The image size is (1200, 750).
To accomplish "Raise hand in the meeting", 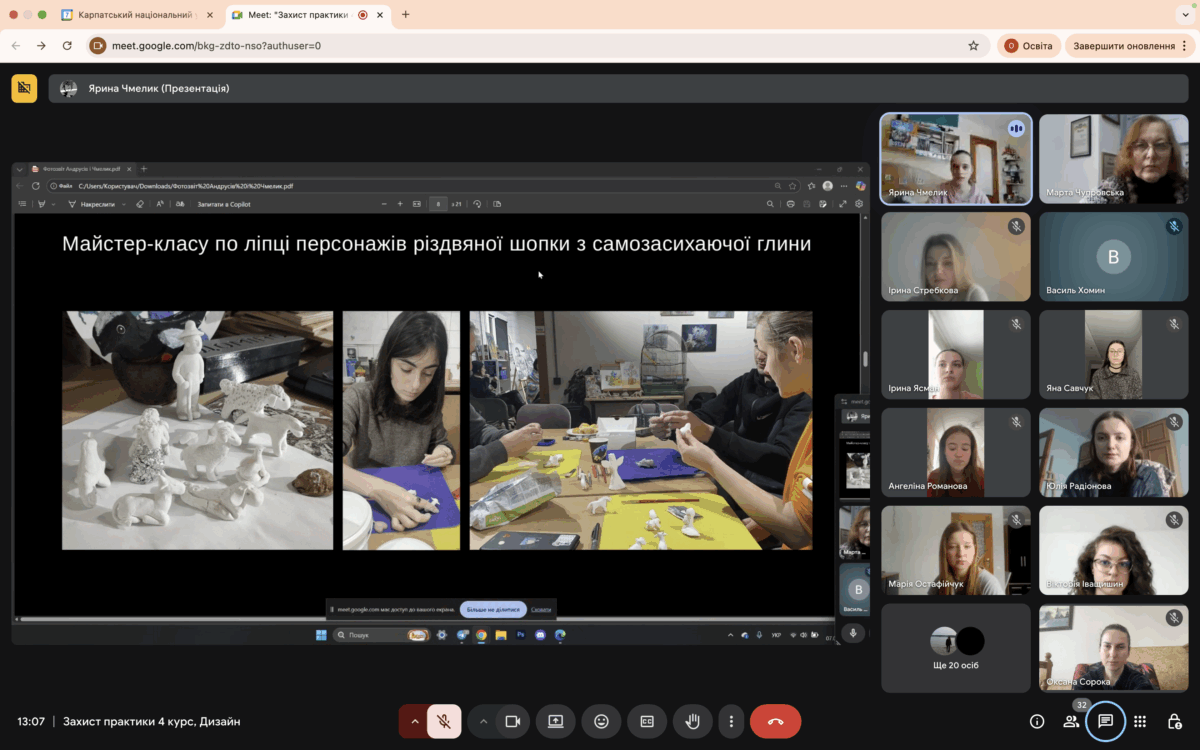I will (x=692, y=721).
